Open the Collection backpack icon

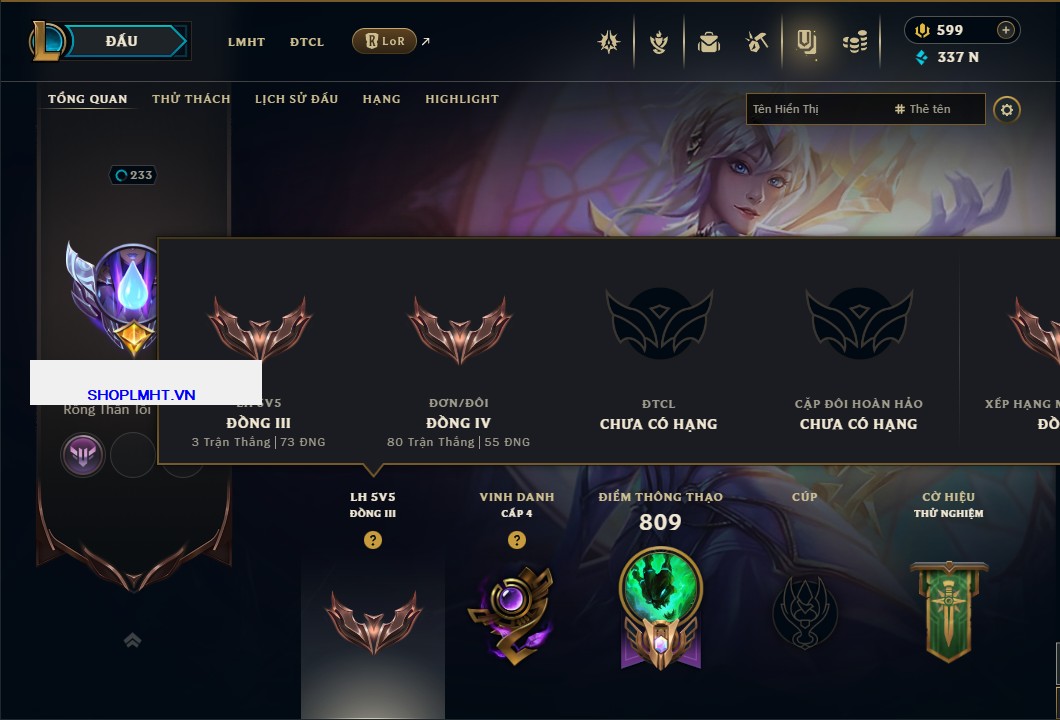click(708, 42)
